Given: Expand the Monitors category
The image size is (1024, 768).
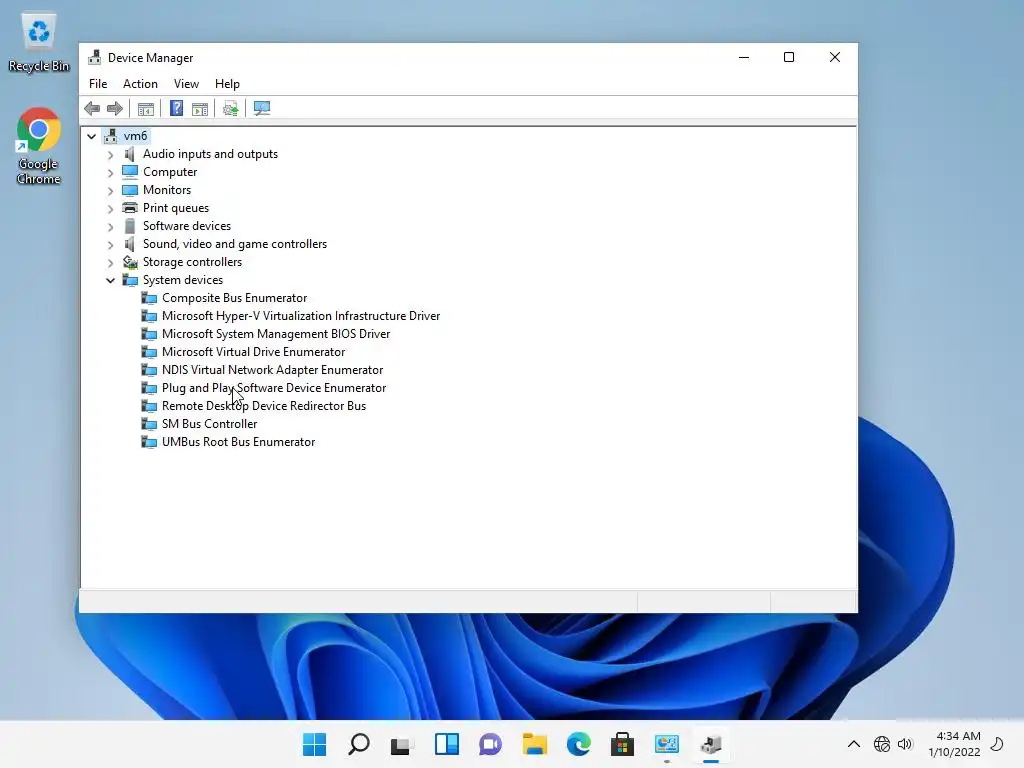Looking at the screenshot, I should pos(110,191).
